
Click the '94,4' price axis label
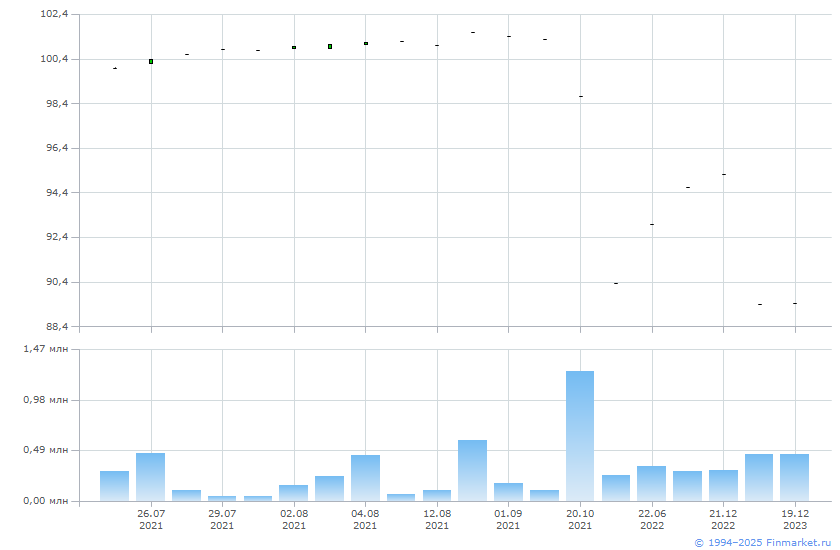point(57,192)
